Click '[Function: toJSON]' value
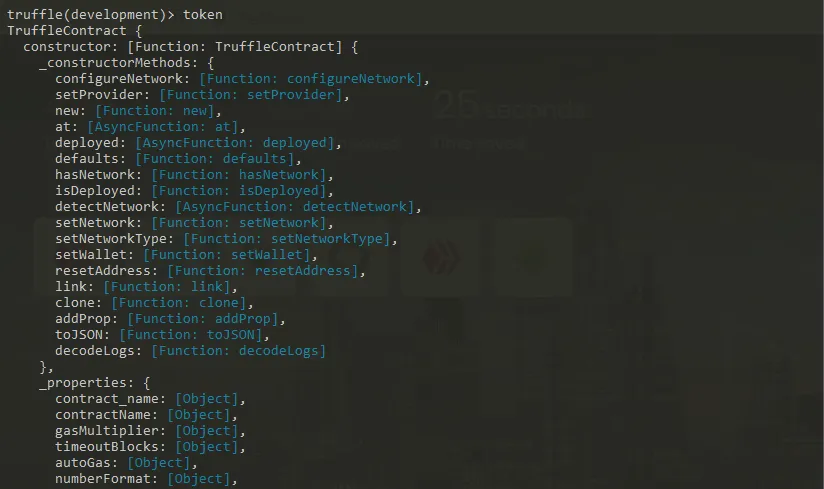 191,335
